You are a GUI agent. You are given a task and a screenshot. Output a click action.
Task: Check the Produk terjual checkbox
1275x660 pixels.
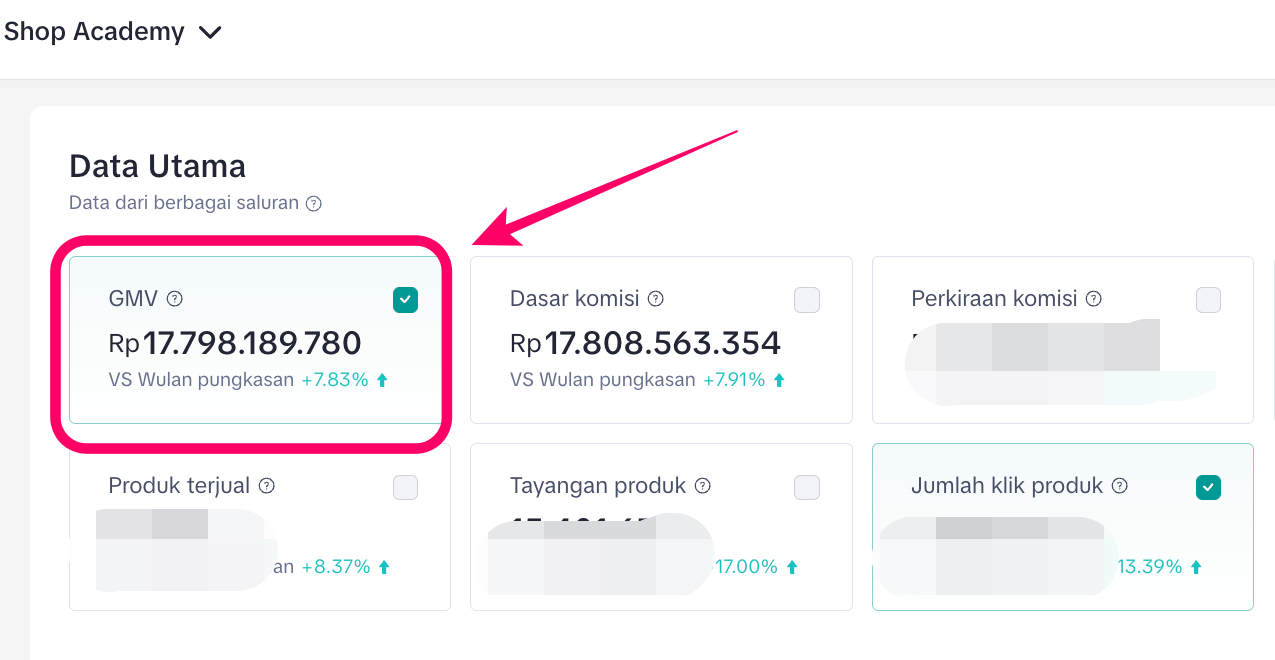[x=405, y=487]
